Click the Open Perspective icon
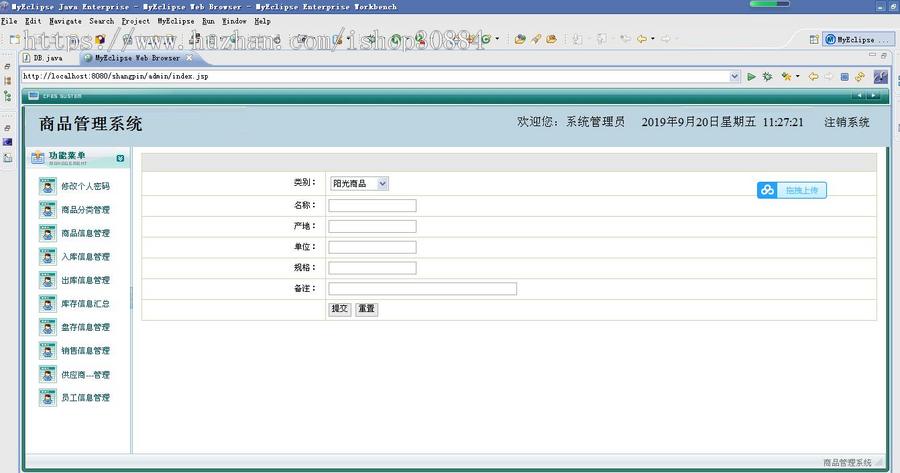This screenshot has width=900, height=473. click(x=814, y=40)
